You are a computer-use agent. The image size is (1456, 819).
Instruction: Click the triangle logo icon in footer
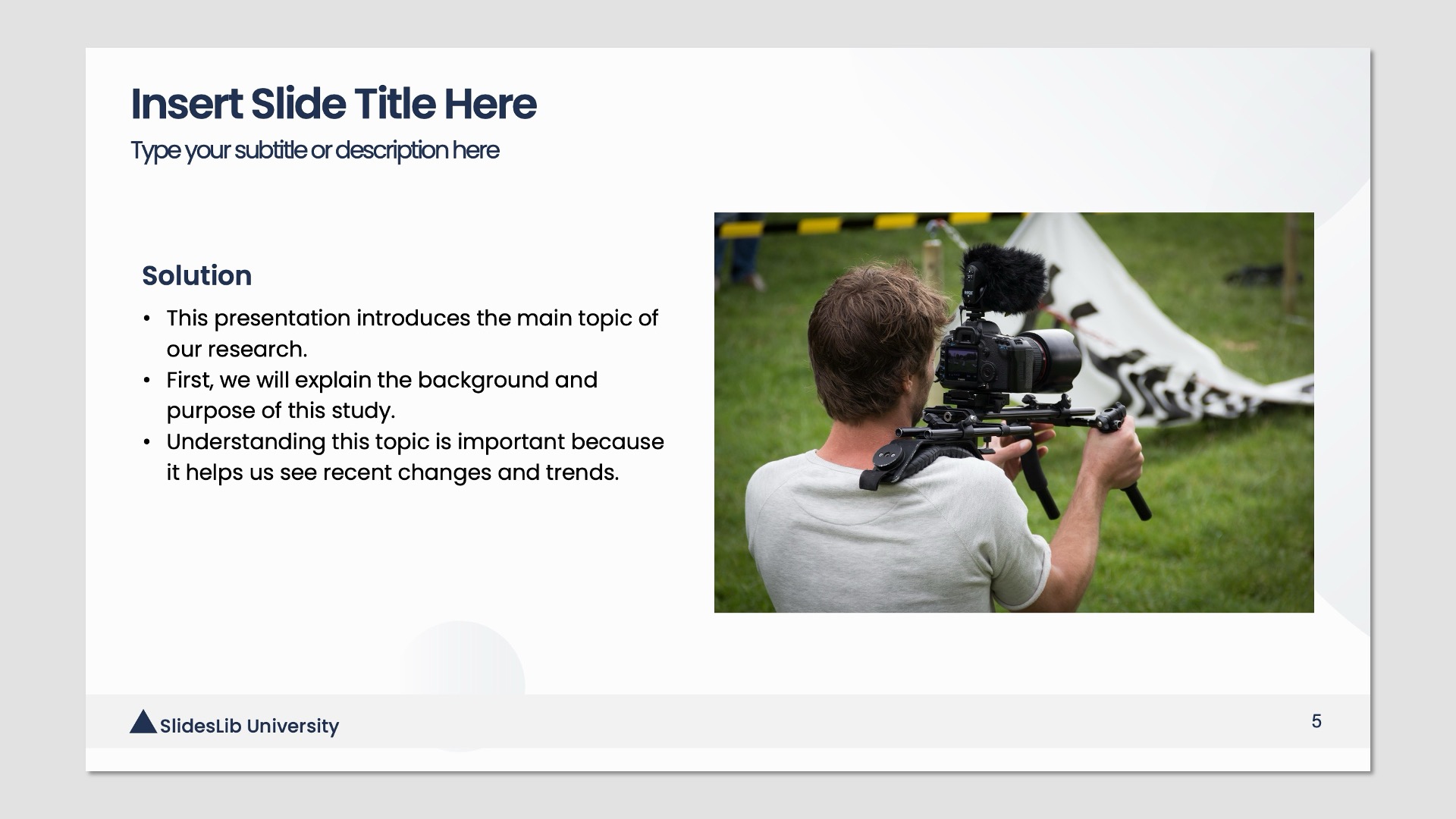click(x=143, y=723)
